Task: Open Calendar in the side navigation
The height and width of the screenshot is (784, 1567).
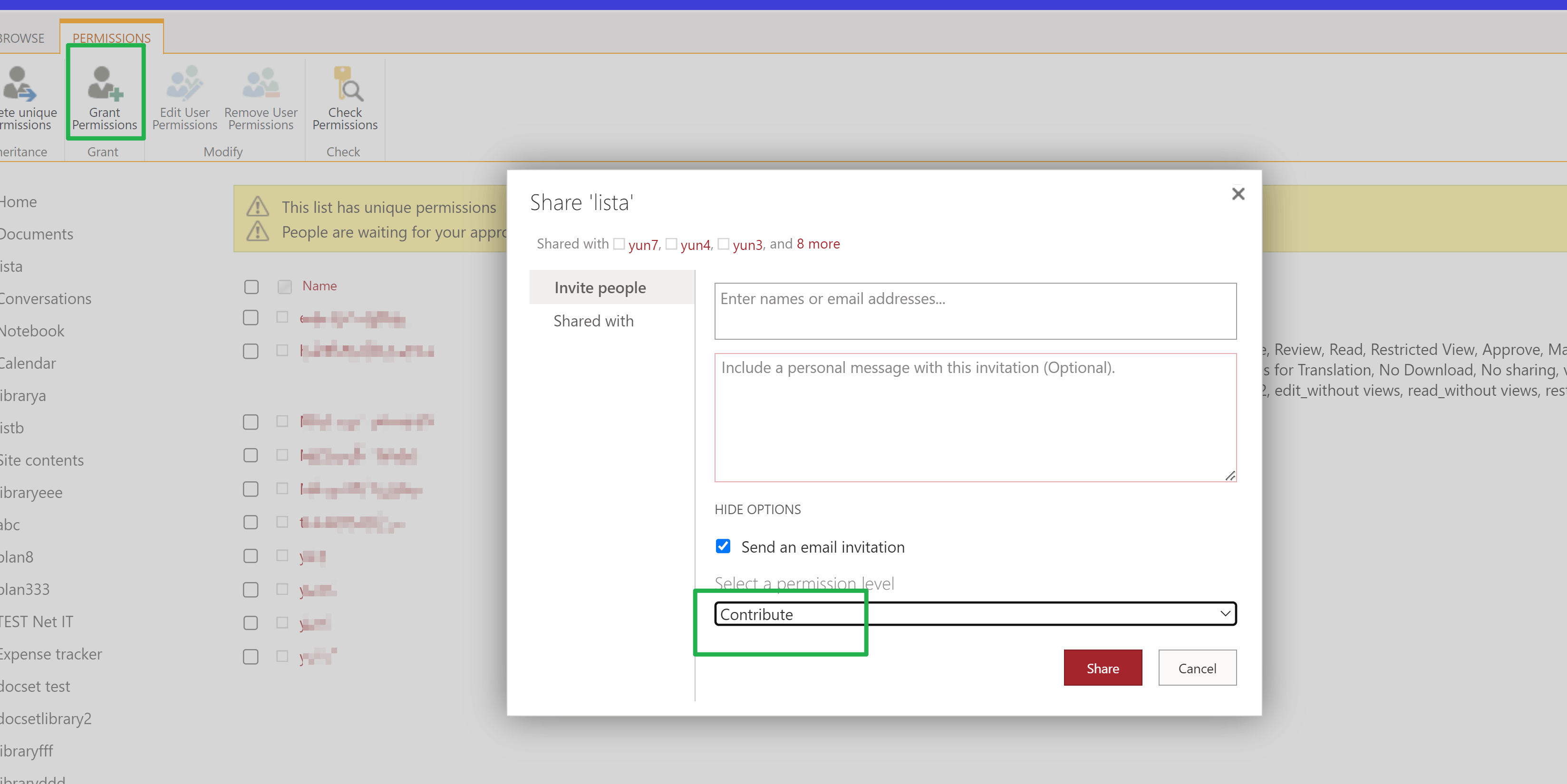Action: [x=28, y=363]
